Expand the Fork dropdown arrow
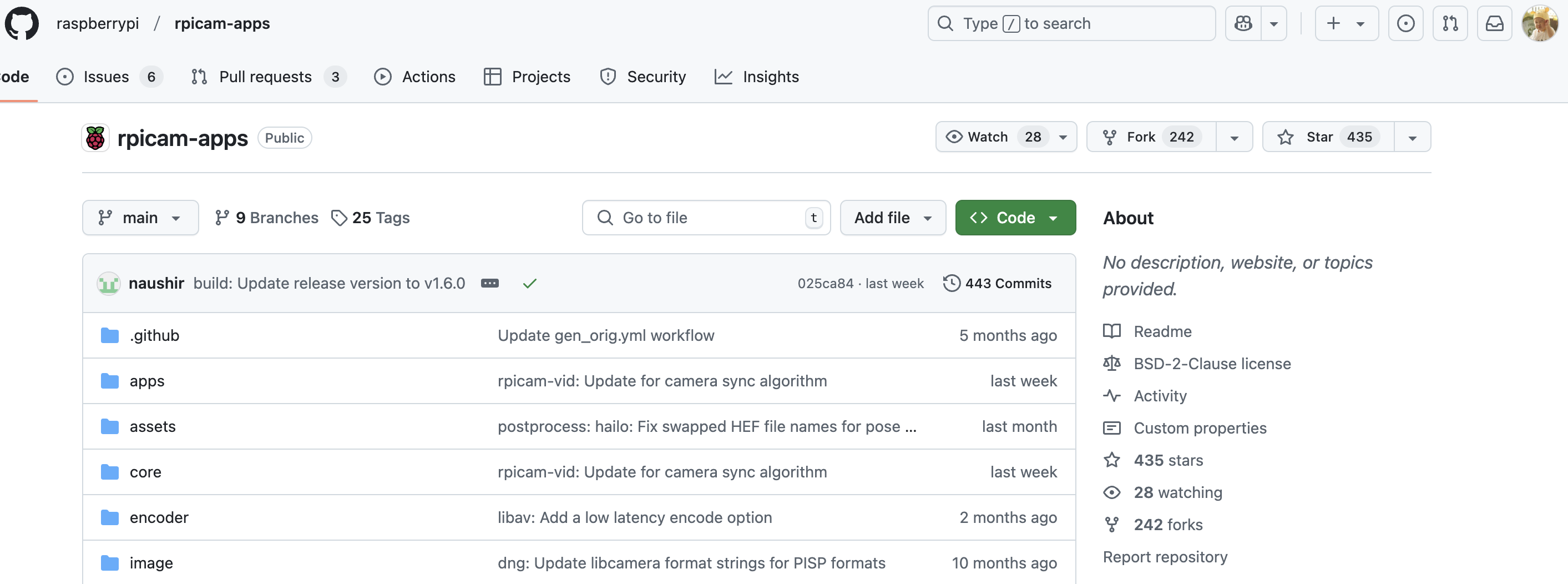1568x584 pixels. click(x=1235, y=137)
